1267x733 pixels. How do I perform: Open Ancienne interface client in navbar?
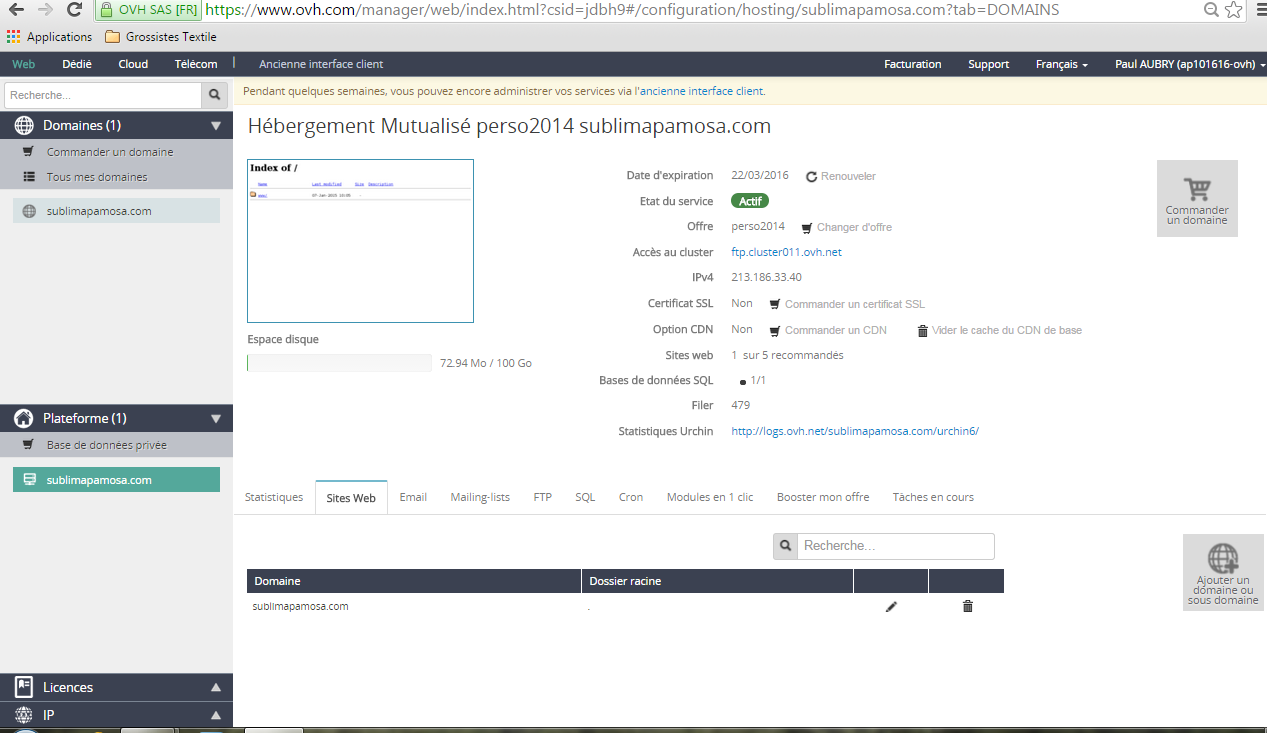(x=321, y=64)
